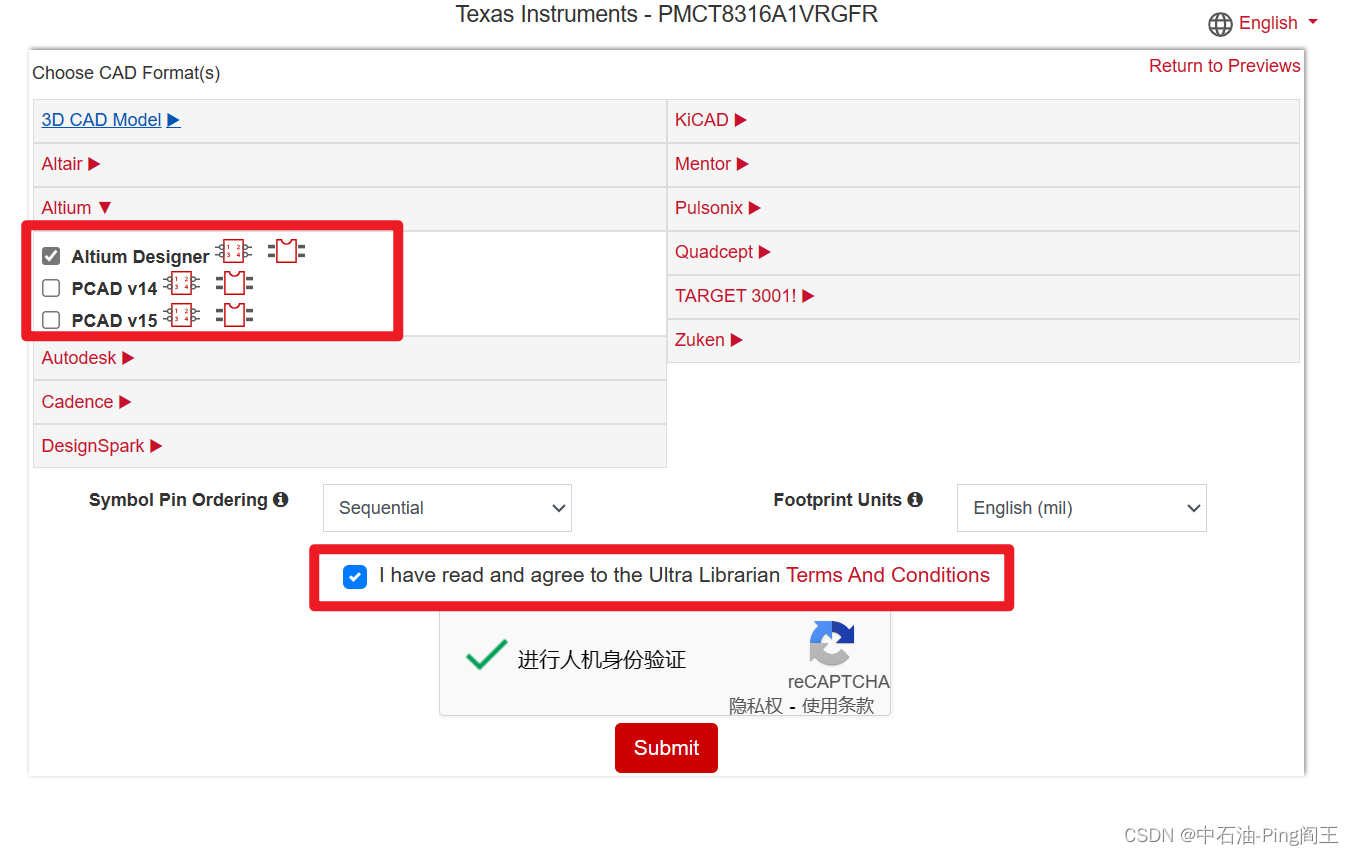Click the reCAPTCHA logo
Screen dimensions: 1354x855
click(832, 643)
